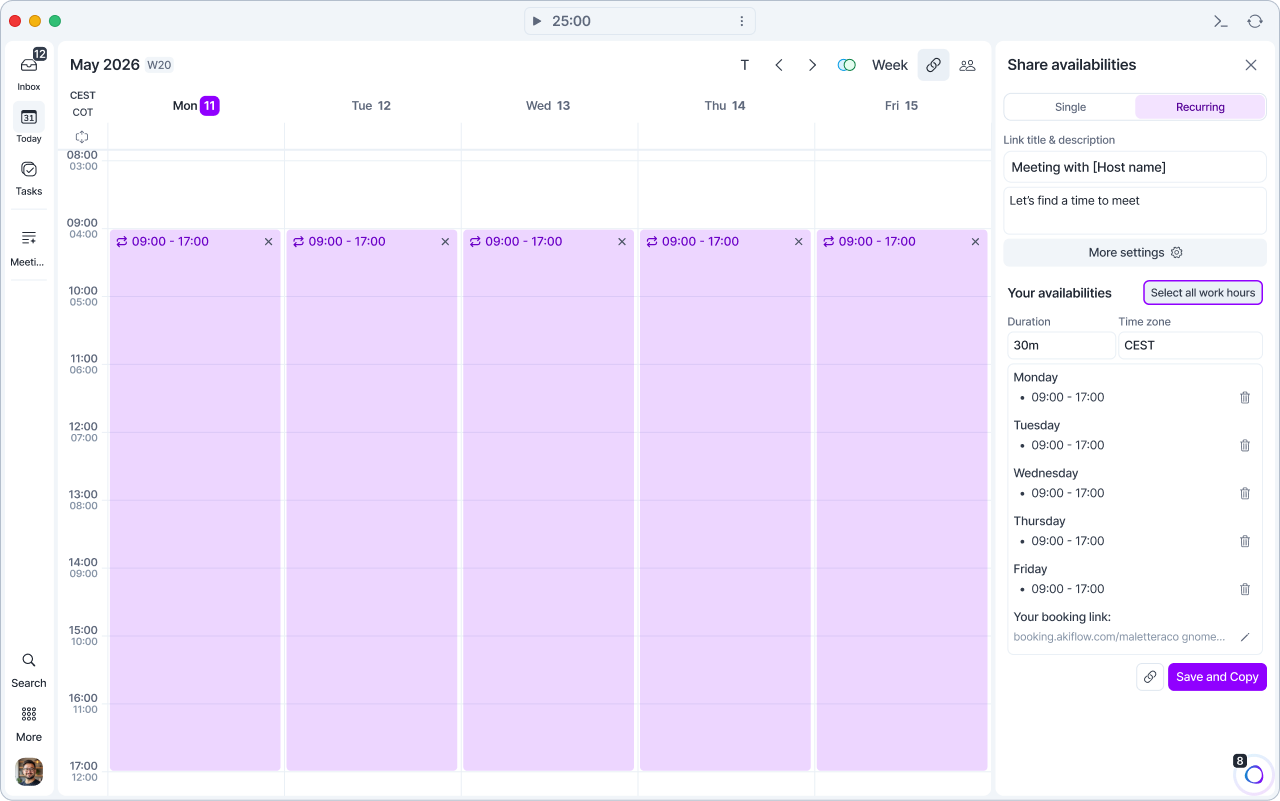Go to the previous week
1280x801 pixels.
pyautogui.click(x=779, y=65)
